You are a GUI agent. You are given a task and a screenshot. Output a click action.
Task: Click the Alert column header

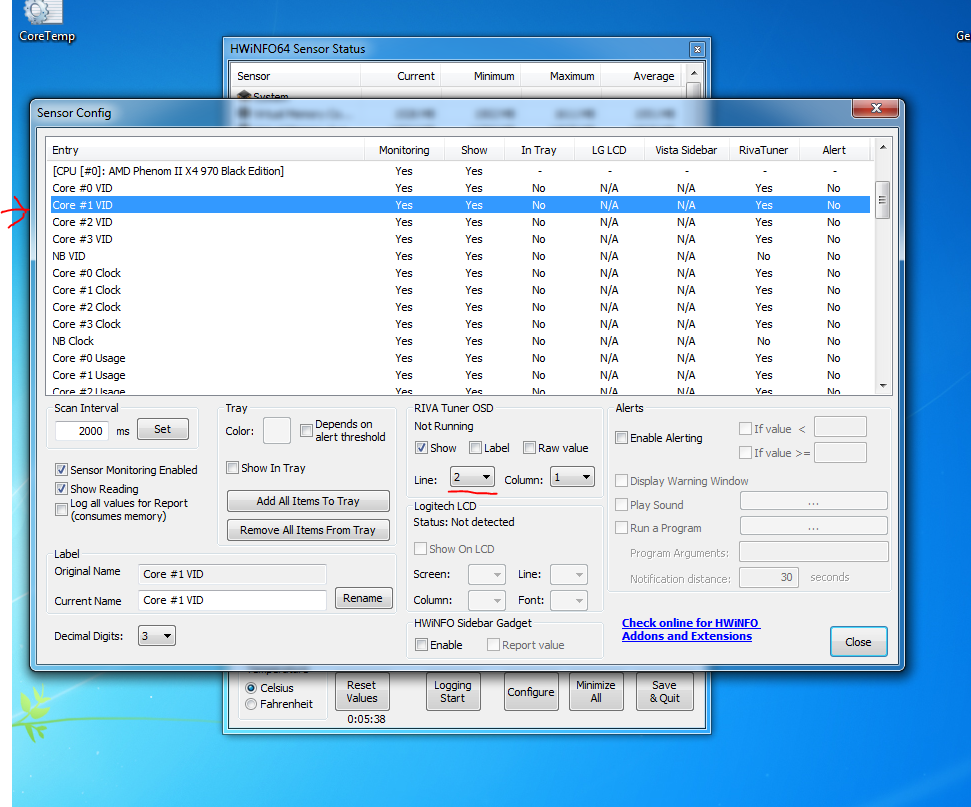pos(834,150)
